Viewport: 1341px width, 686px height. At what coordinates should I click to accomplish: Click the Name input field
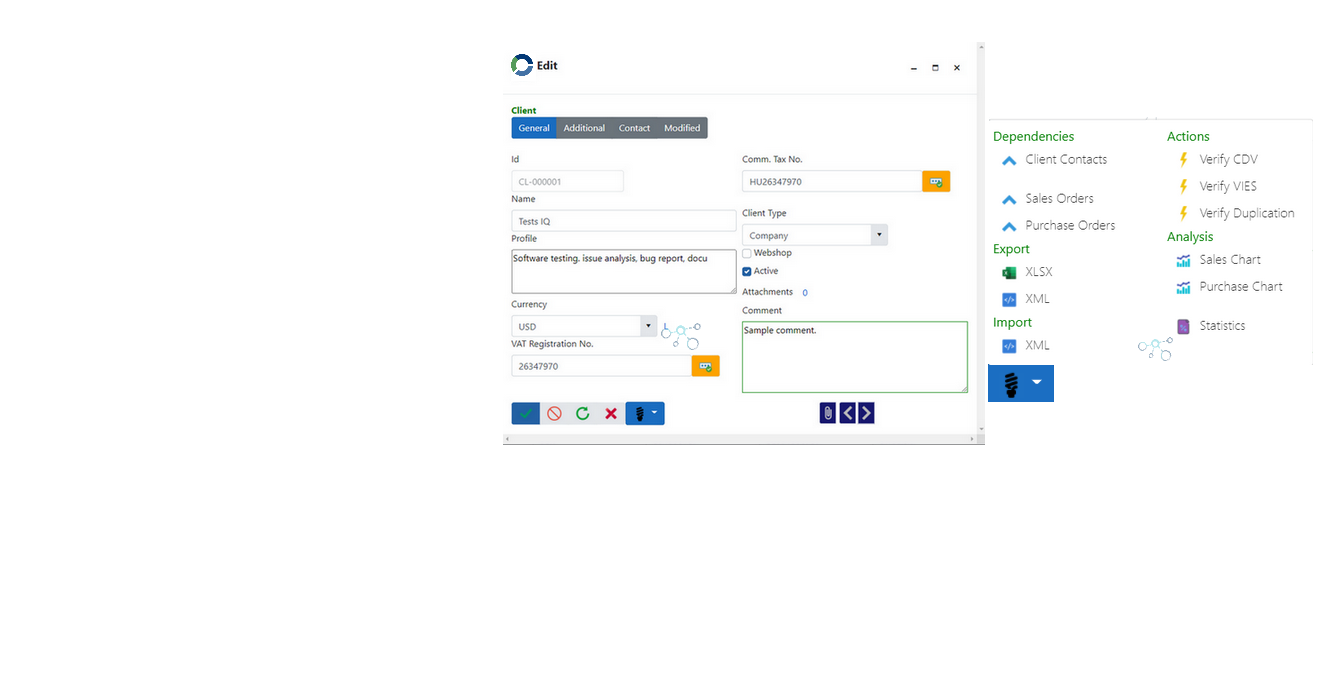click(x=623, y=221)
